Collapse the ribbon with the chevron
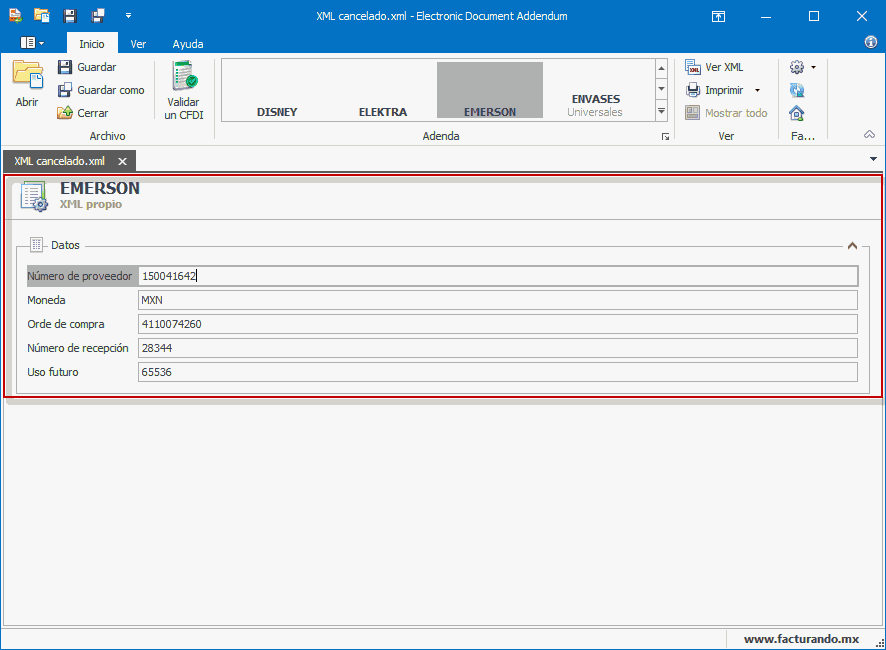The width and height of the screenshot is (886, 650). click(x=869, y=135)
